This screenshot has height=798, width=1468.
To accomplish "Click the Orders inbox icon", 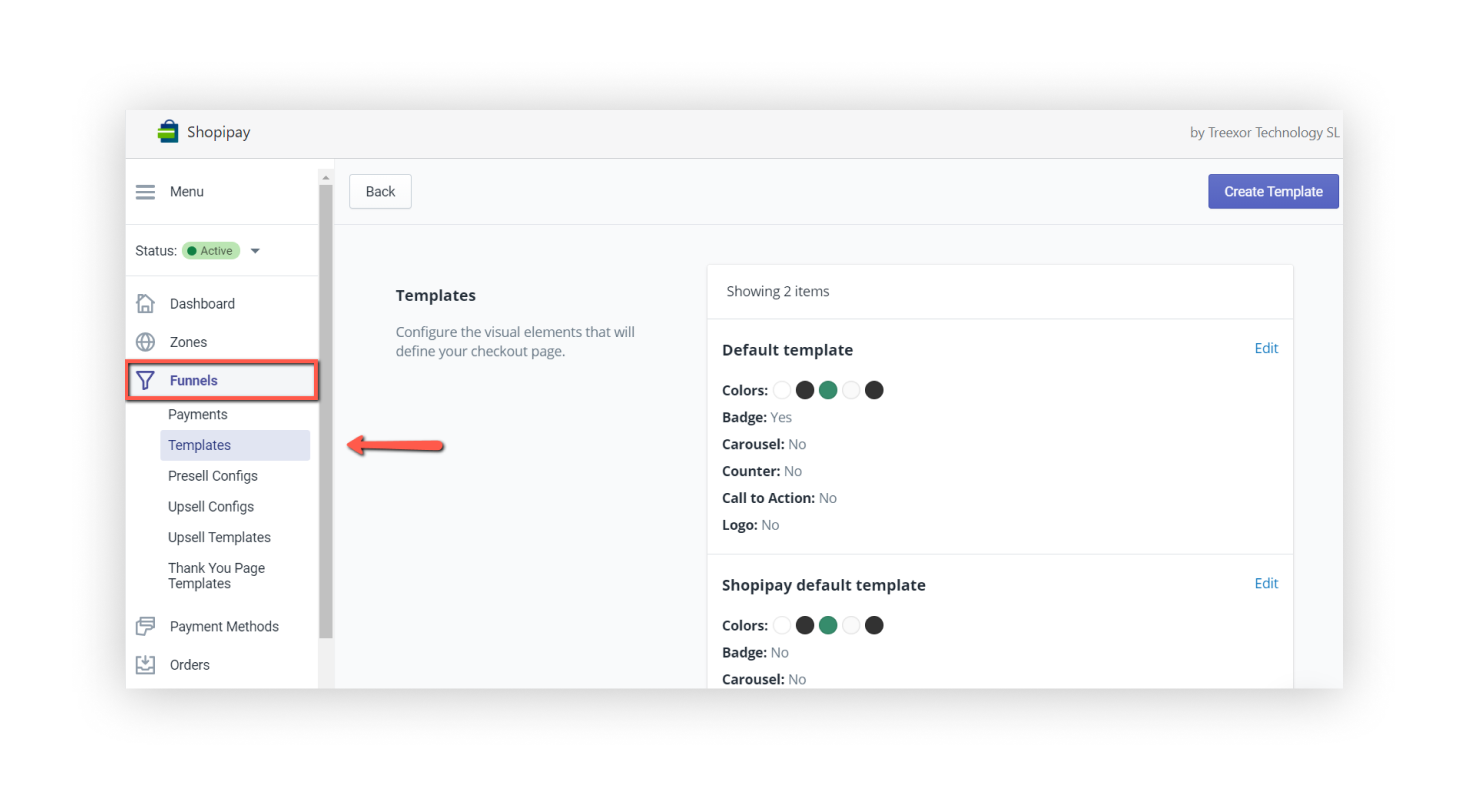I will point(146,664).
